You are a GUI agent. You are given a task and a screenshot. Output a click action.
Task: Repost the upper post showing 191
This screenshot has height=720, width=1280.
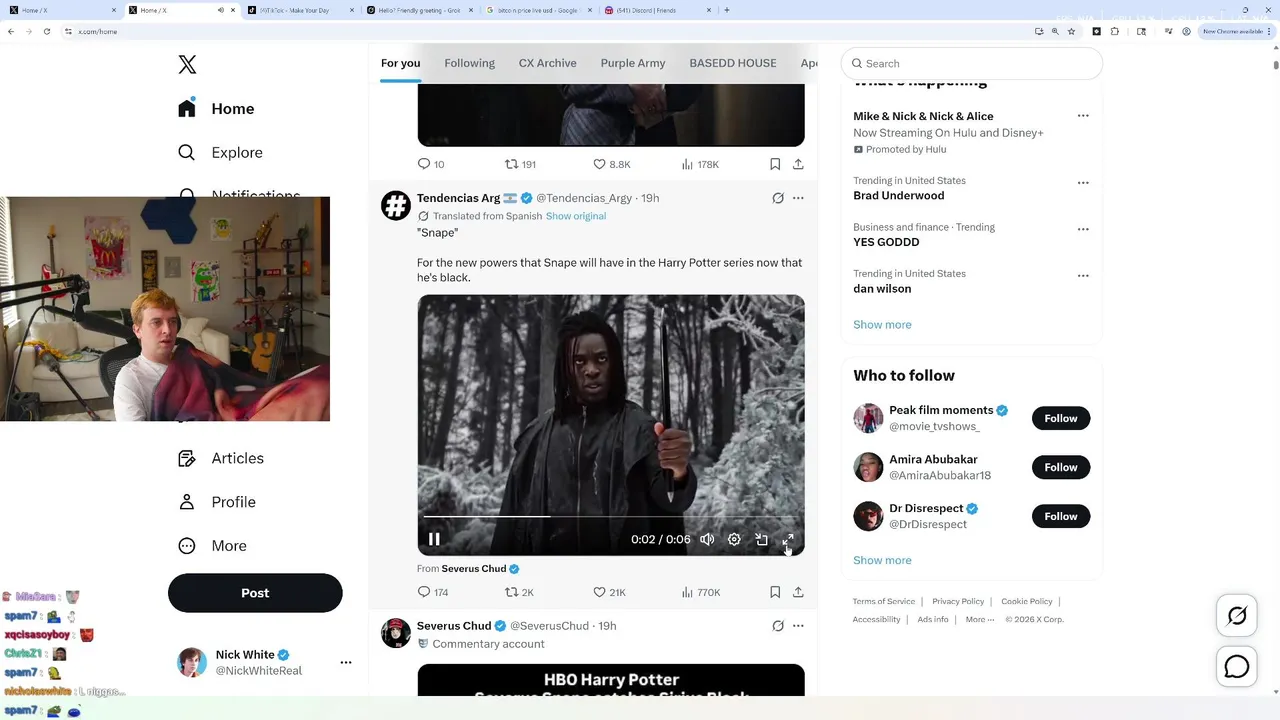pos(520,164)
